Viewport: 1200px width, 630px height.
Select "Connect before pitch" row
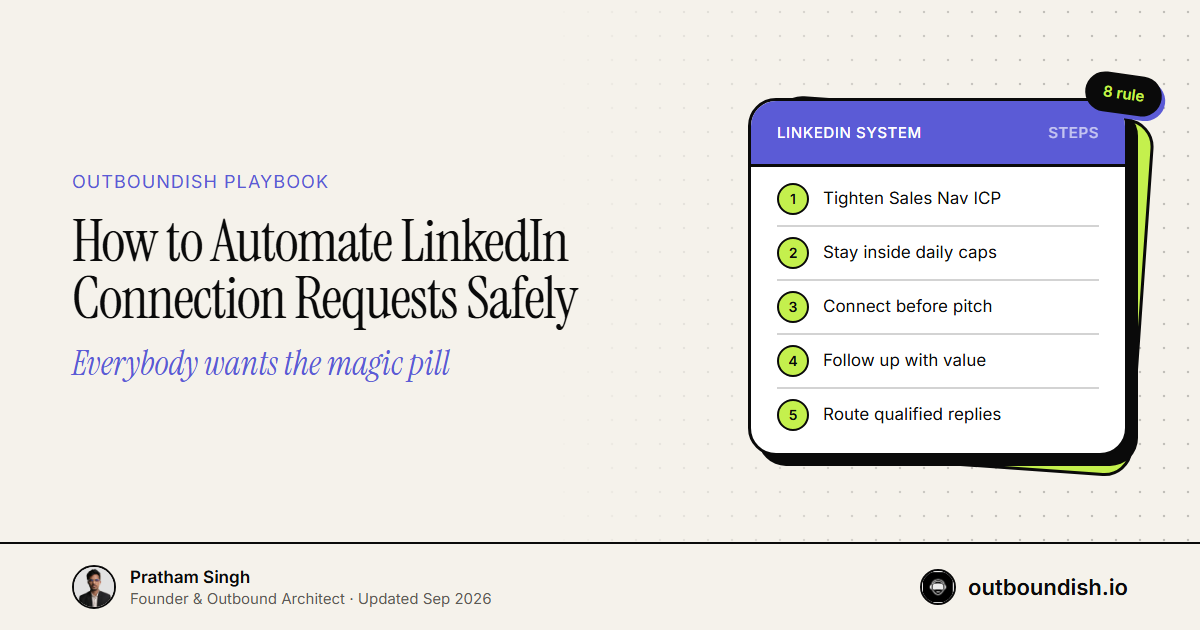938,306
